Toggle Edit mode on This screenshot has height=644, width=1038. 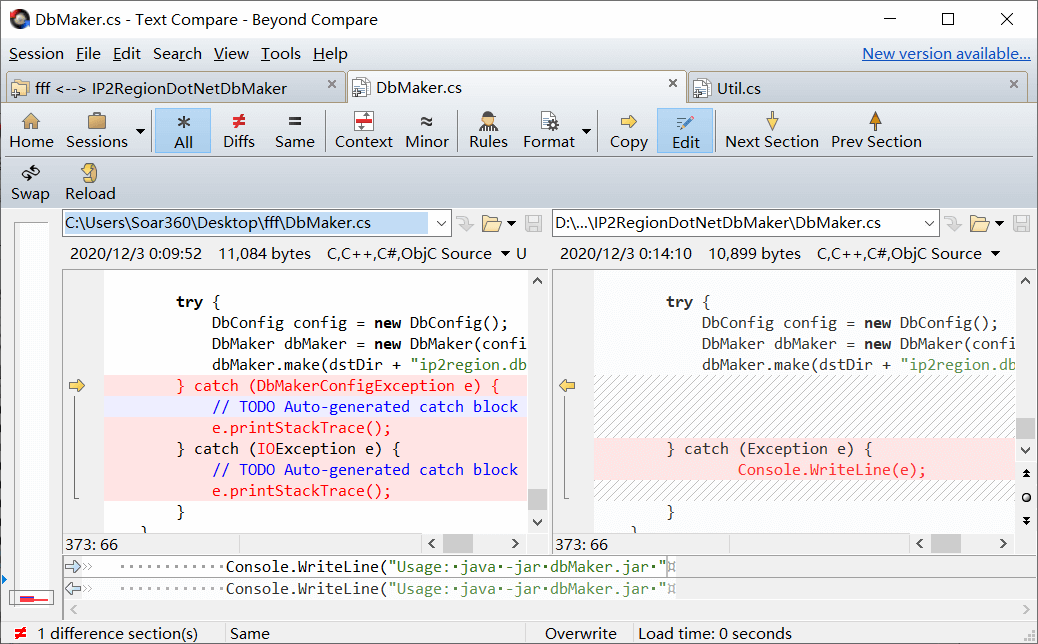point(685,130)
